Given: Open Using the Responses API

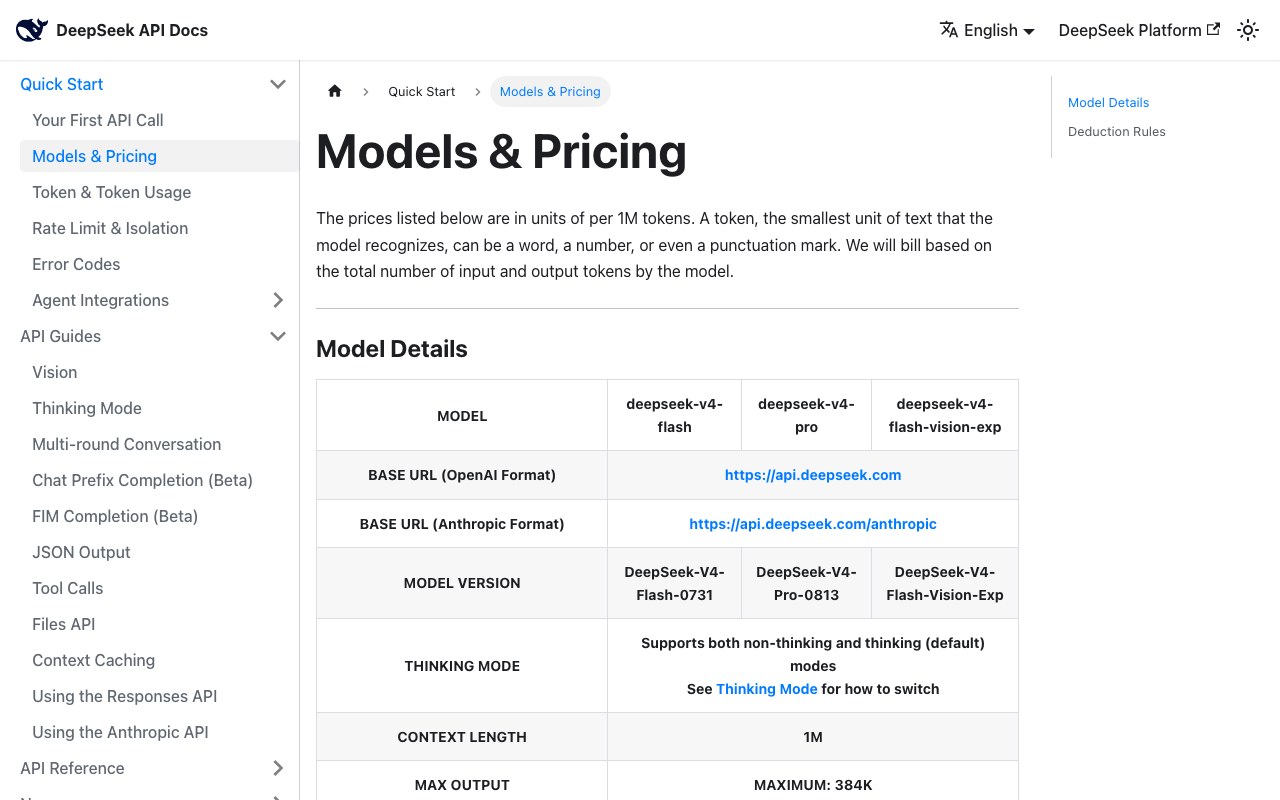Looking at the screenshot, I should [x=125, y=696].
